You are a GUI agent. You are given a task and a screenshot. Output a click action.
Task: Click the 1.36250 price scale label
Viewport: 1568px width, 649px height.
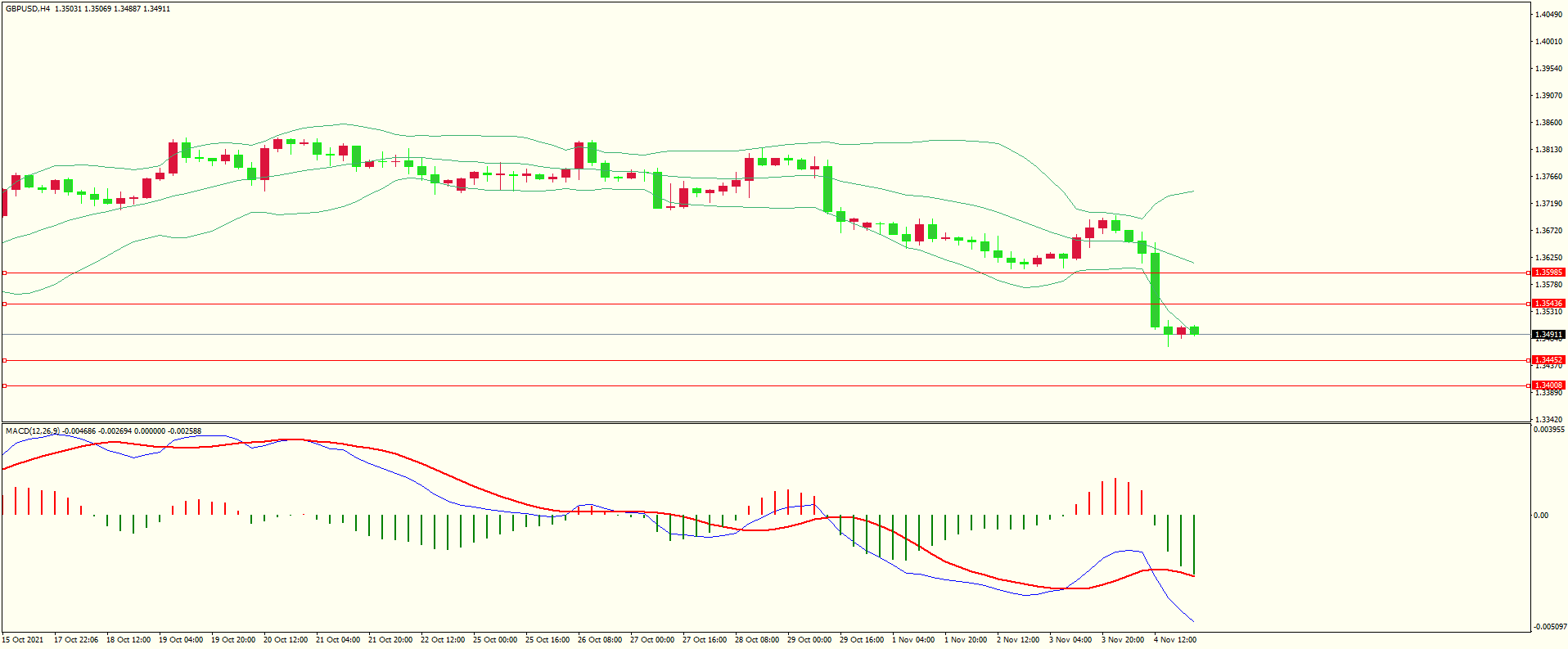click(1549, 258)
